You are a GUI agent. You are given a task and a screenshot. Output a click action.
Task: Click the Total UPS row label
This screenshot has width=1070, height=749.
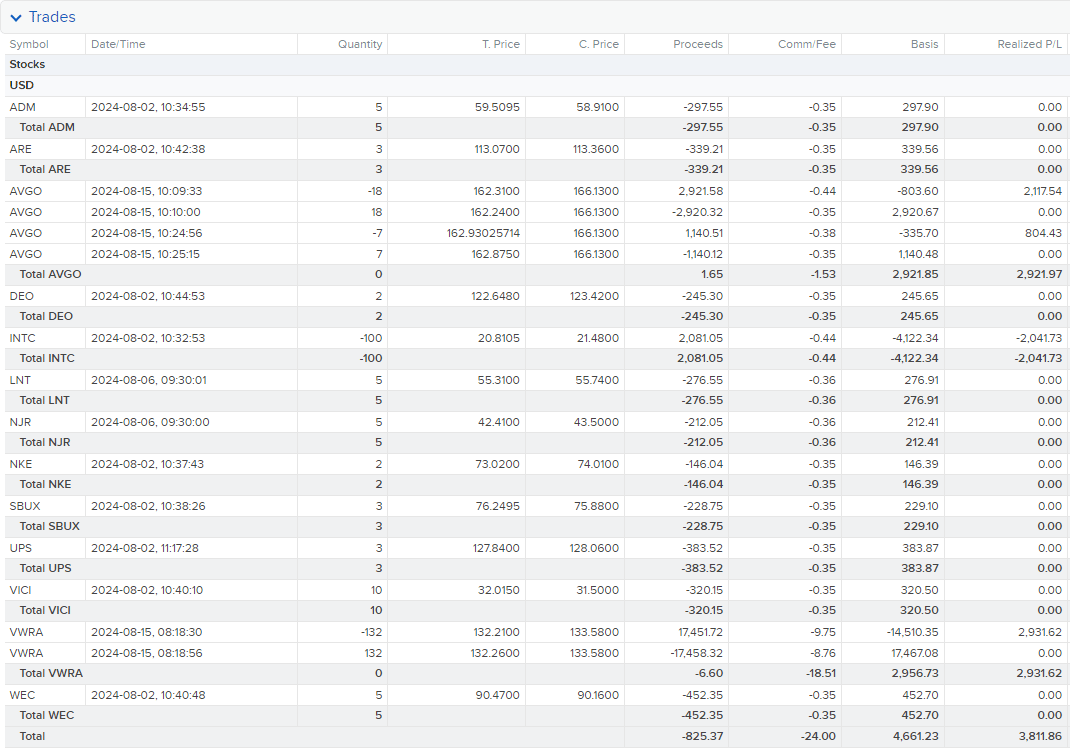coord(46,568)
